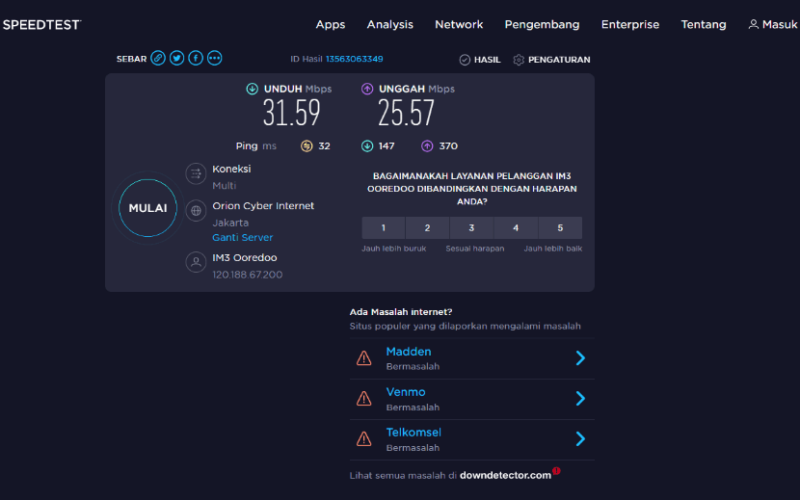Open the Apps menu
This screenshot has height=500, width=800.
pyautogui.click(x=330, y=24)
